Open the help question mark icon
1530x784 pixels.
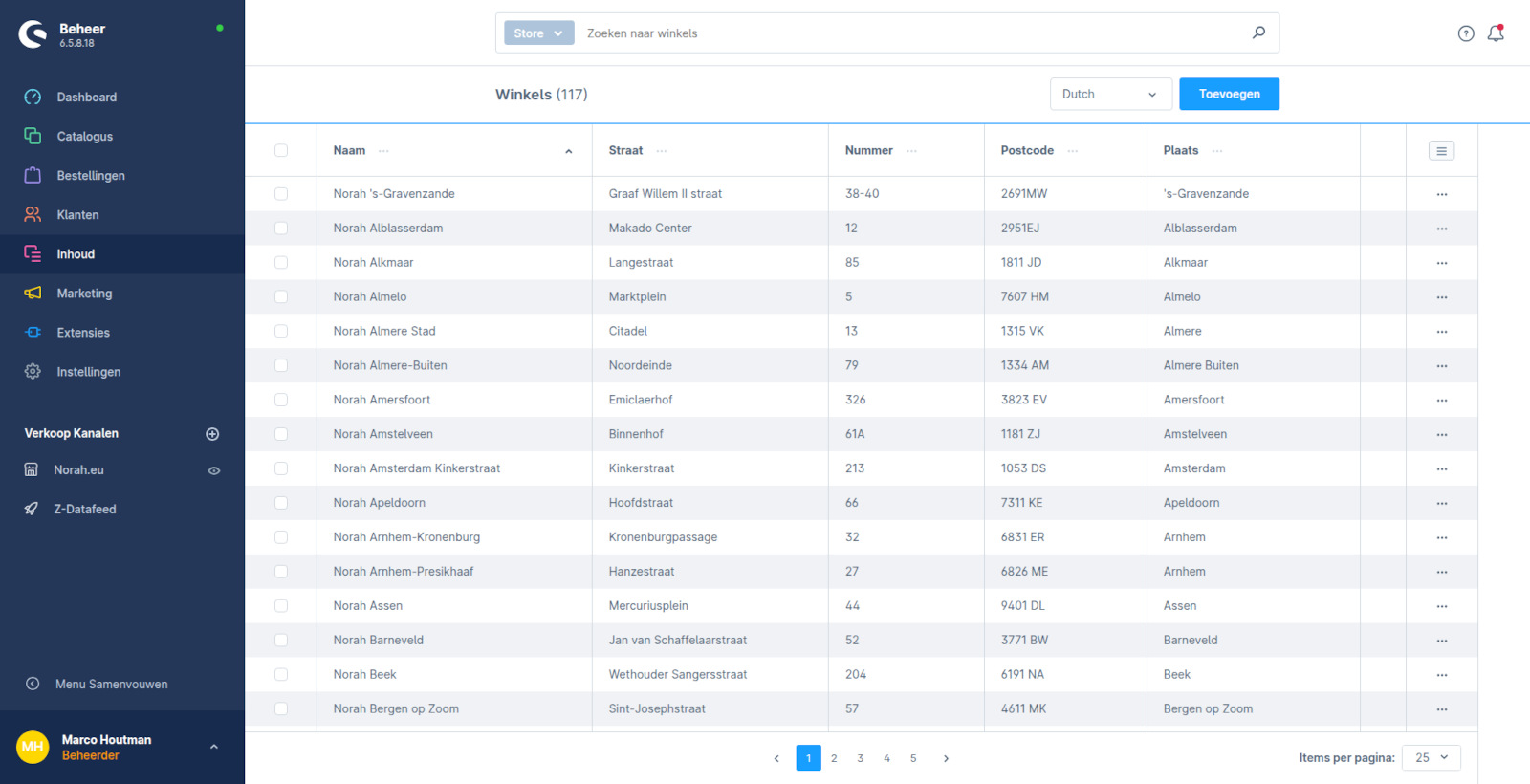coord(1465,33)
